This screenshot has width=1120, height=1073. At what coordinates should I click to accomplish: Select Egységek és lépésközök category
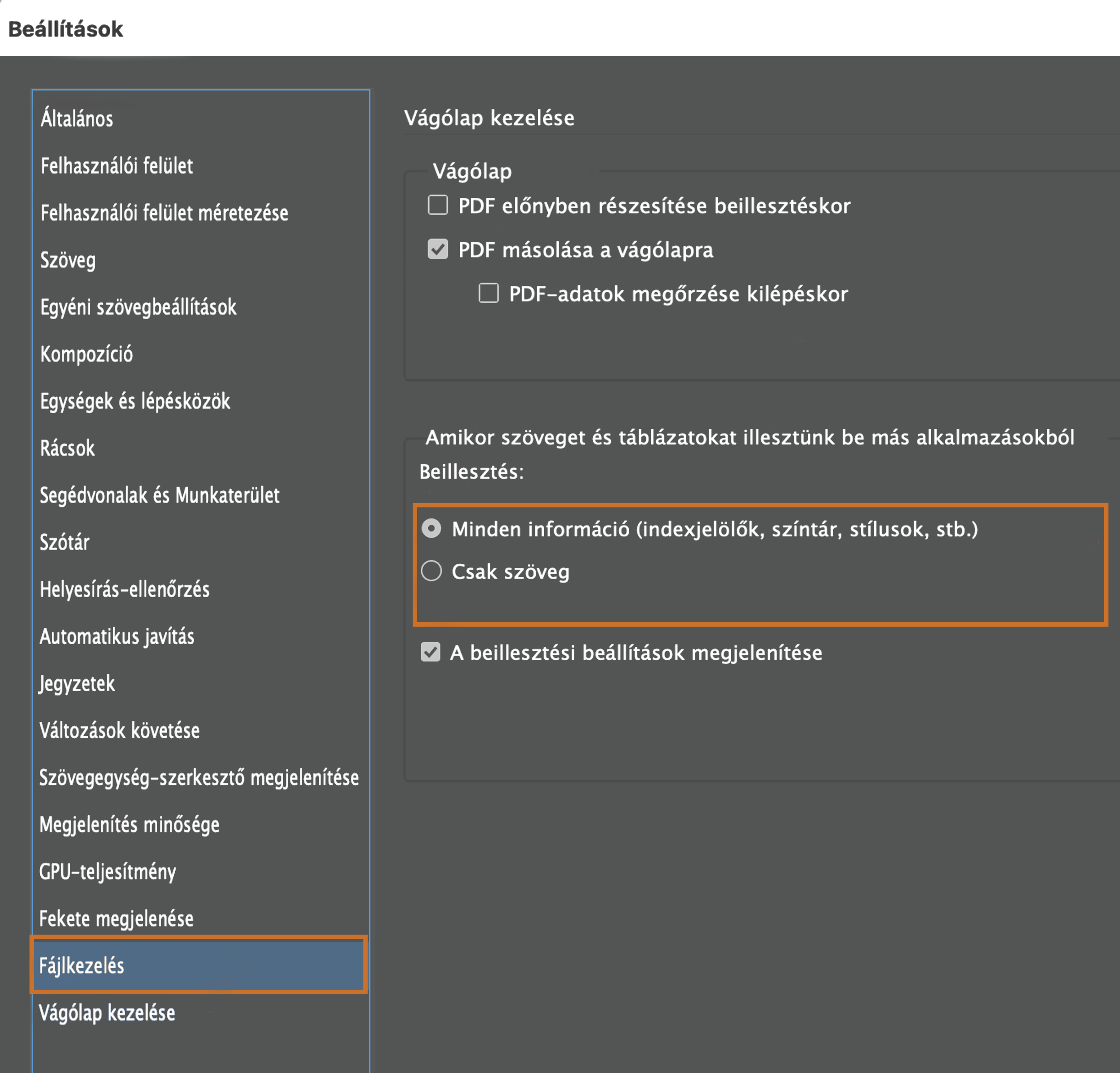click(x=135, y=401)
